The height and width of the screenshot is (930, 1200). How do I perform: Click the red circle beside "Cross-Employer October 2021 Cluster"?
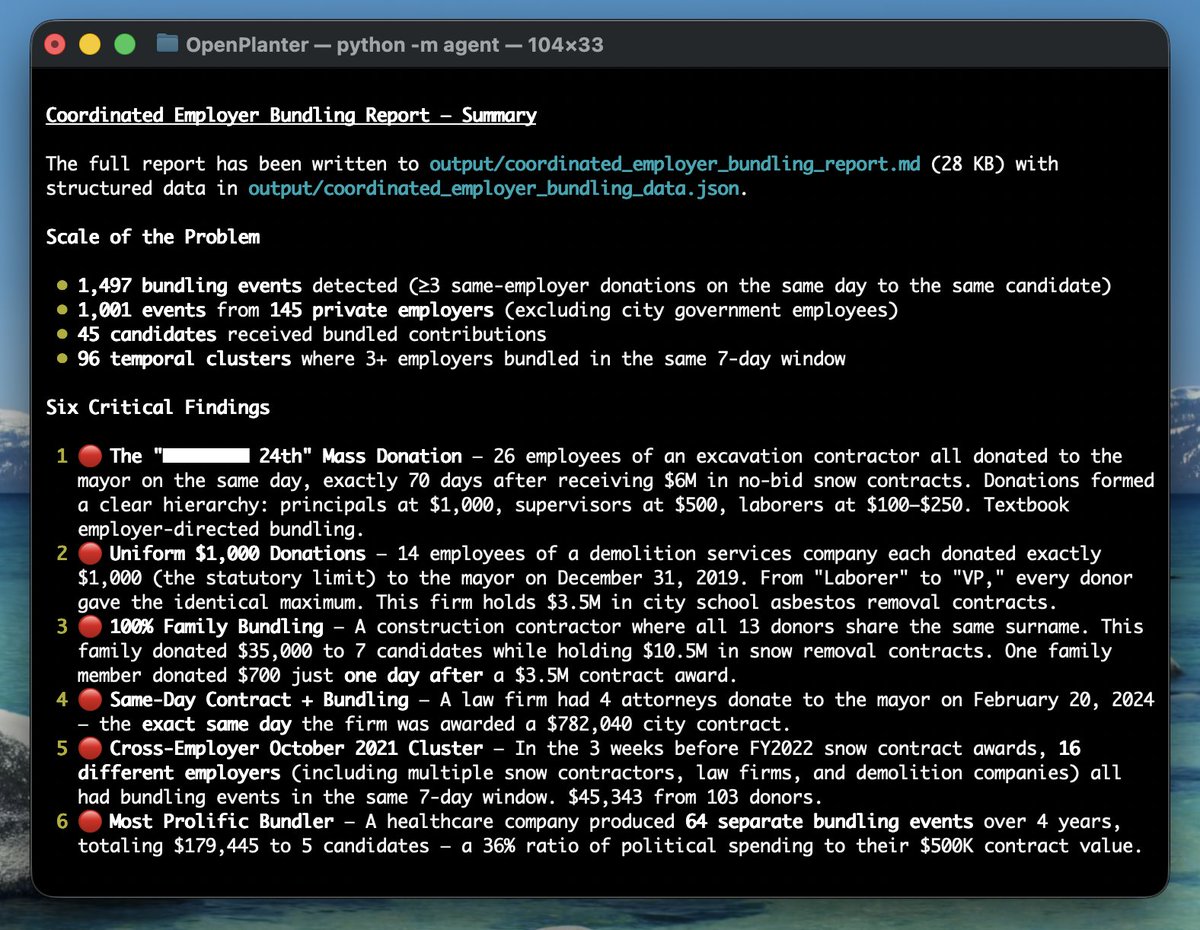pyautogui.click(x=90, y=748)
